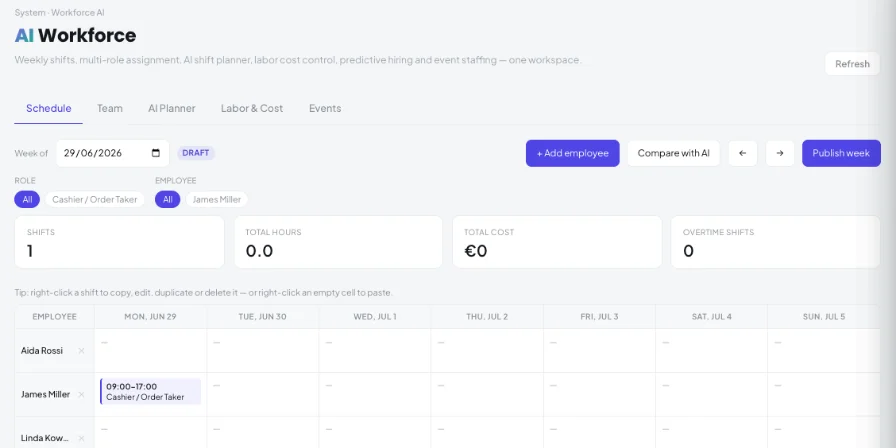Click the MON, JUN 29 column header
The height and width of the screenshot is (448, 896).
150,317
